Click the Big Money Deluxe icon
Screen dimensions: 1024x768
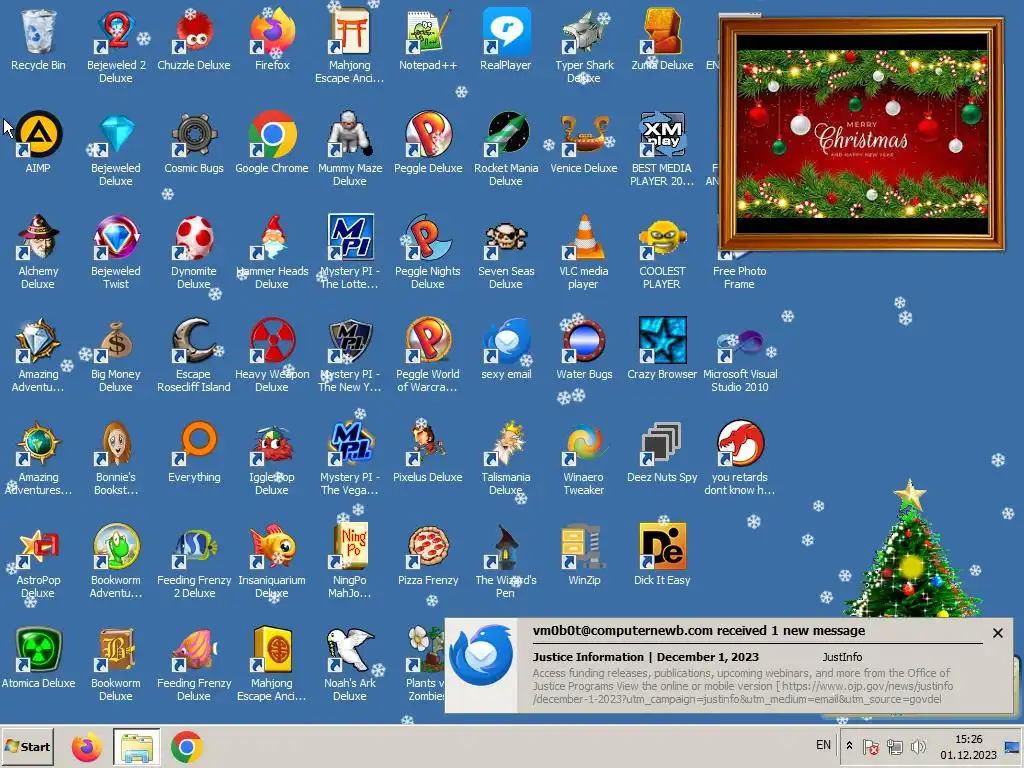click(116, 354)
